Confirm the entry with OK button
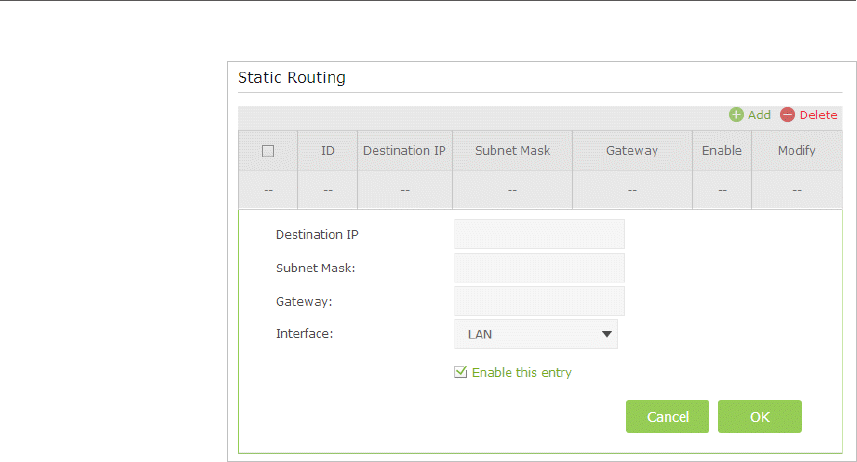This screenshot has width=857, height=462. click(x=760, y=417)
